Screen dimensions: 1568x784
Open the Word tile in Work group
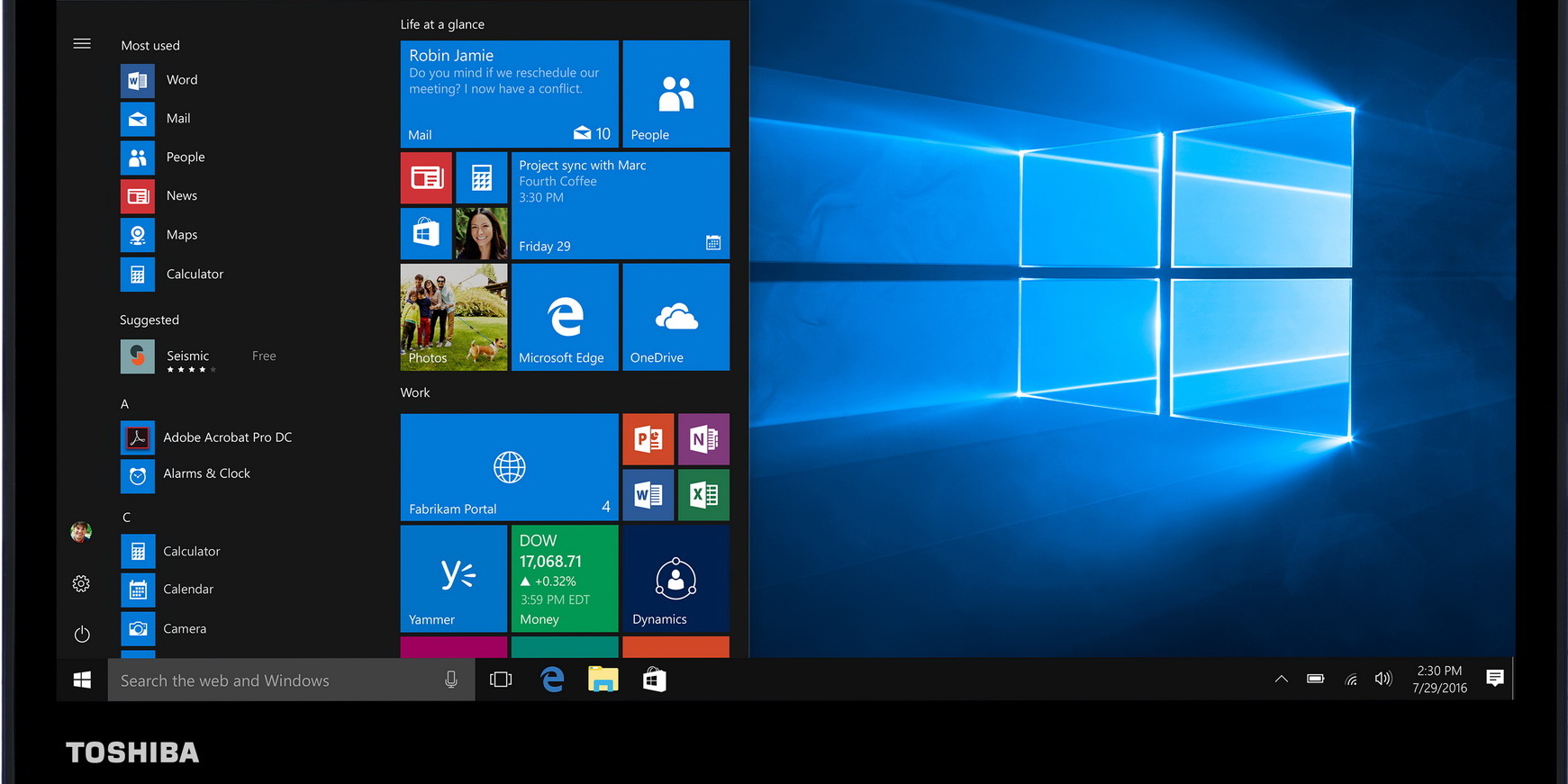click(x=648, y=495)
